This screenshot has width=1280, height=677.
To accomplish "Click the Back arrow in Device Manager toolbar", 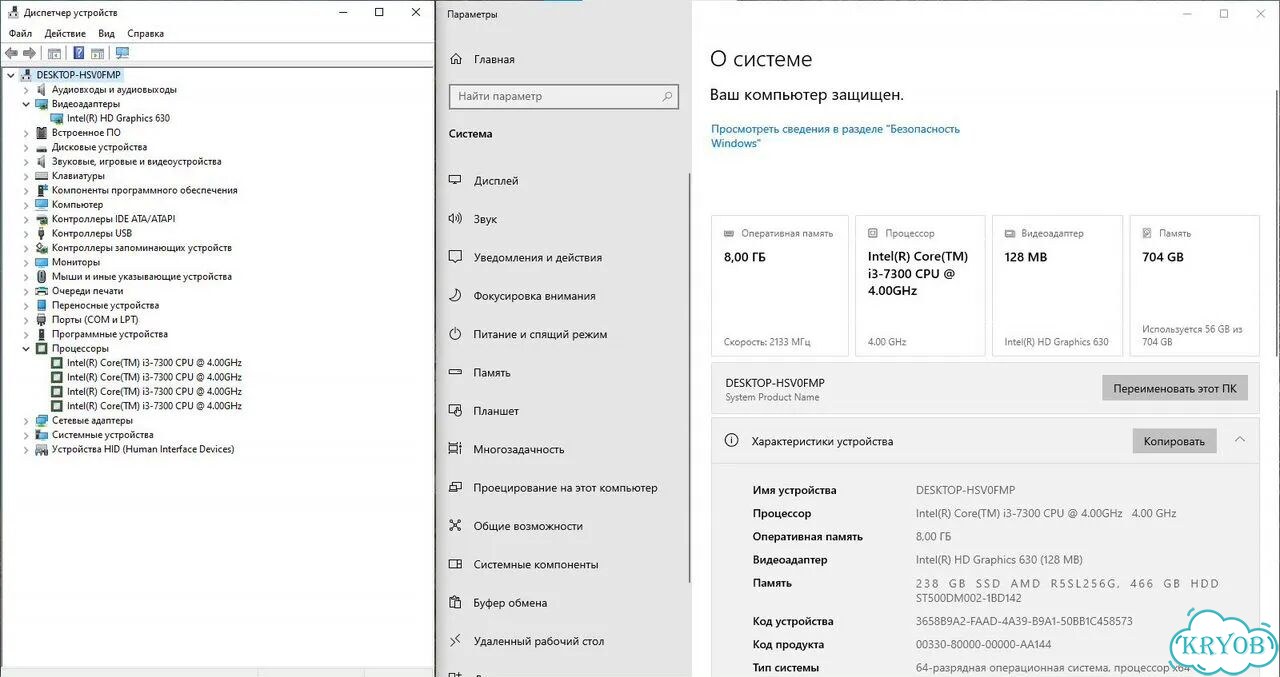I will point(12,53).
